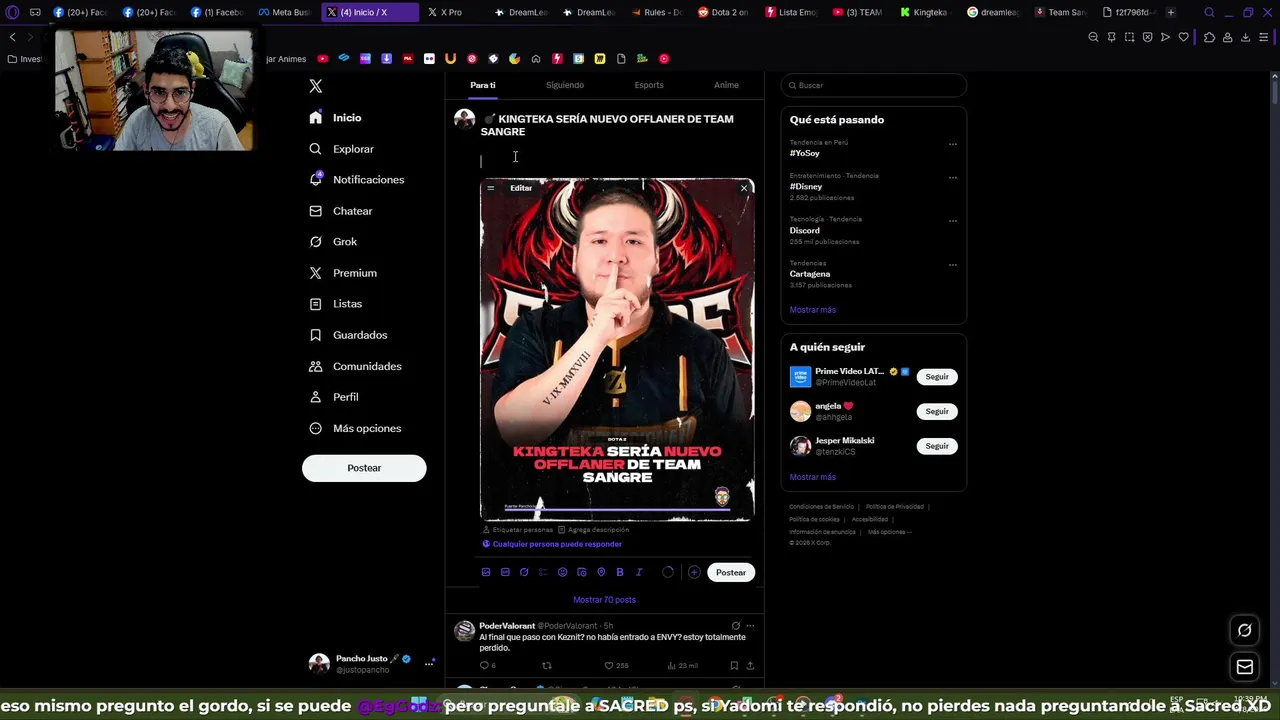Open Comunidades in the sidebar
The height and width of the screenshot is (720, 1280).
[355, 366]
